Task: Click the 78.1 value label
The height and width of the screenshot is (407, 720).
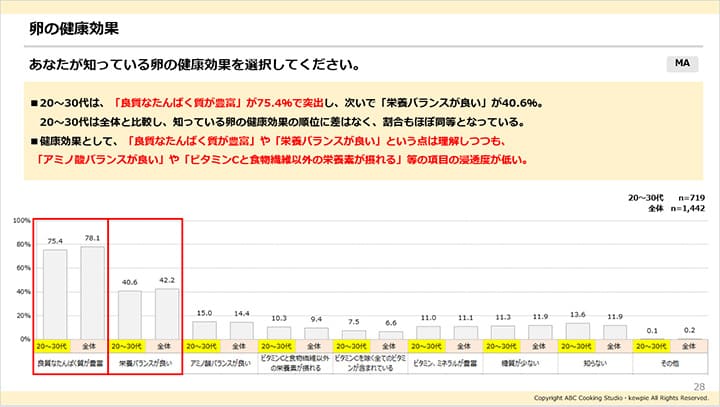Action: [92, 238]
